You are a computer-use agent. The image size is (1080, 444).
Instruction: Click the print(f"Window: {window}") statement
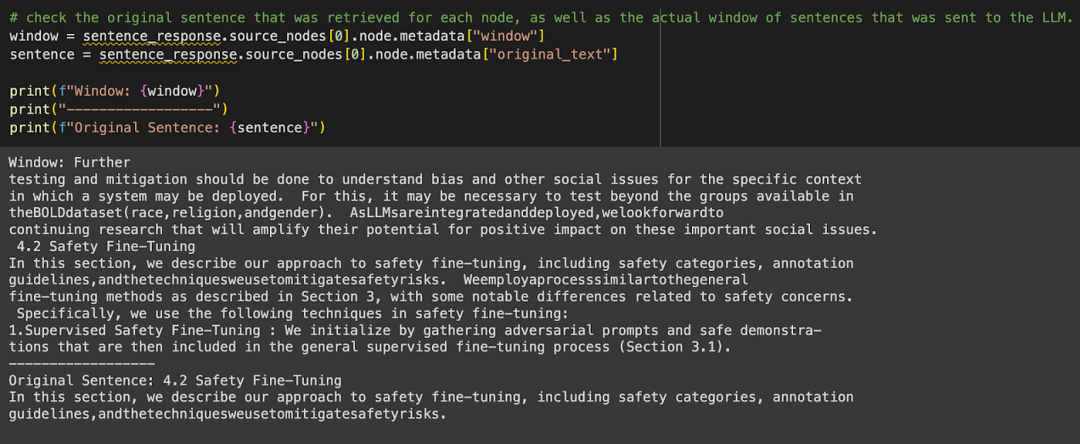[x=114, y=91]
